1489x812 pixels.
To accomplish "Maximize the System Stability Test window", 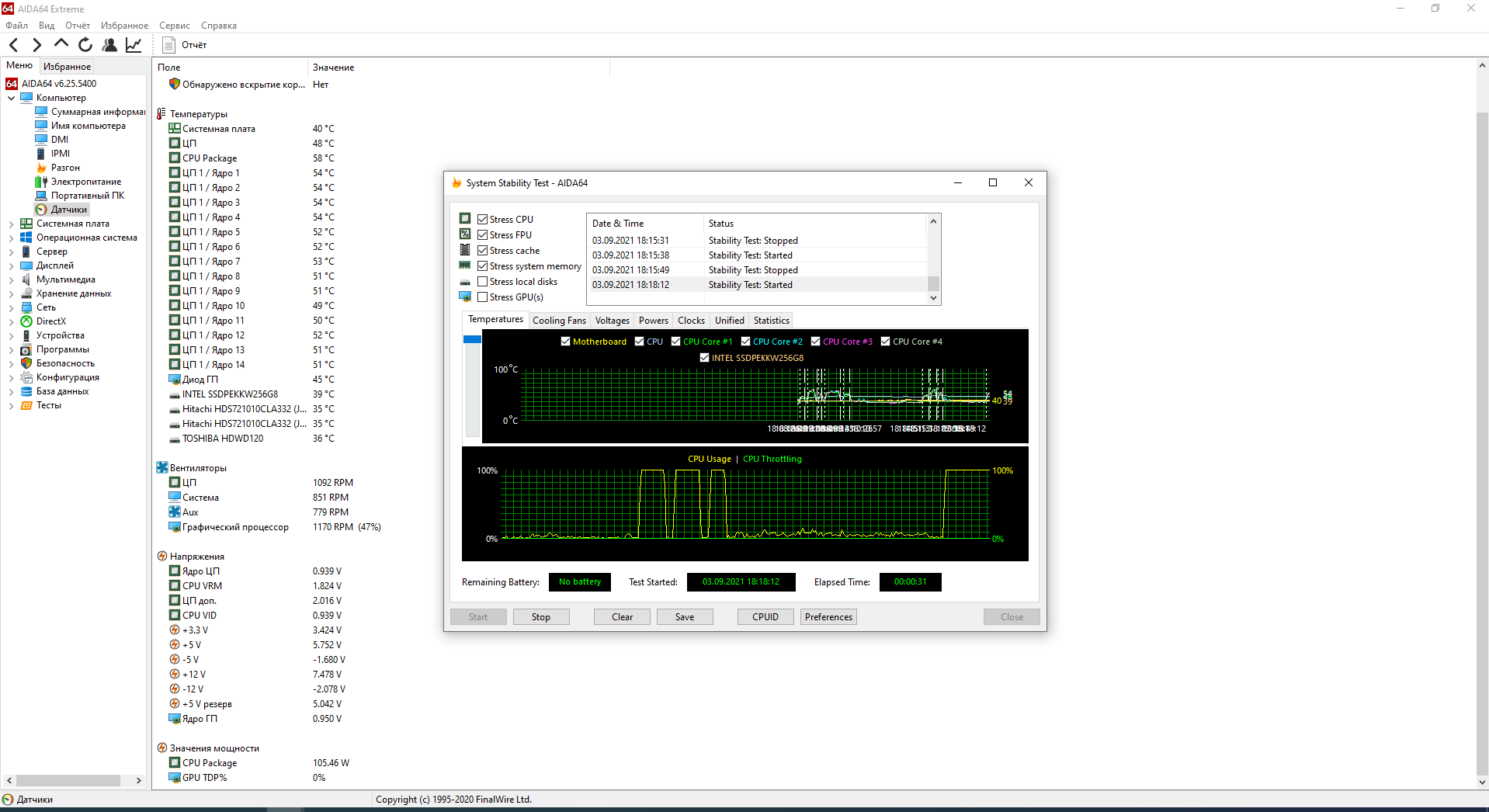I will pyautogui.click(x=993, y=183).
